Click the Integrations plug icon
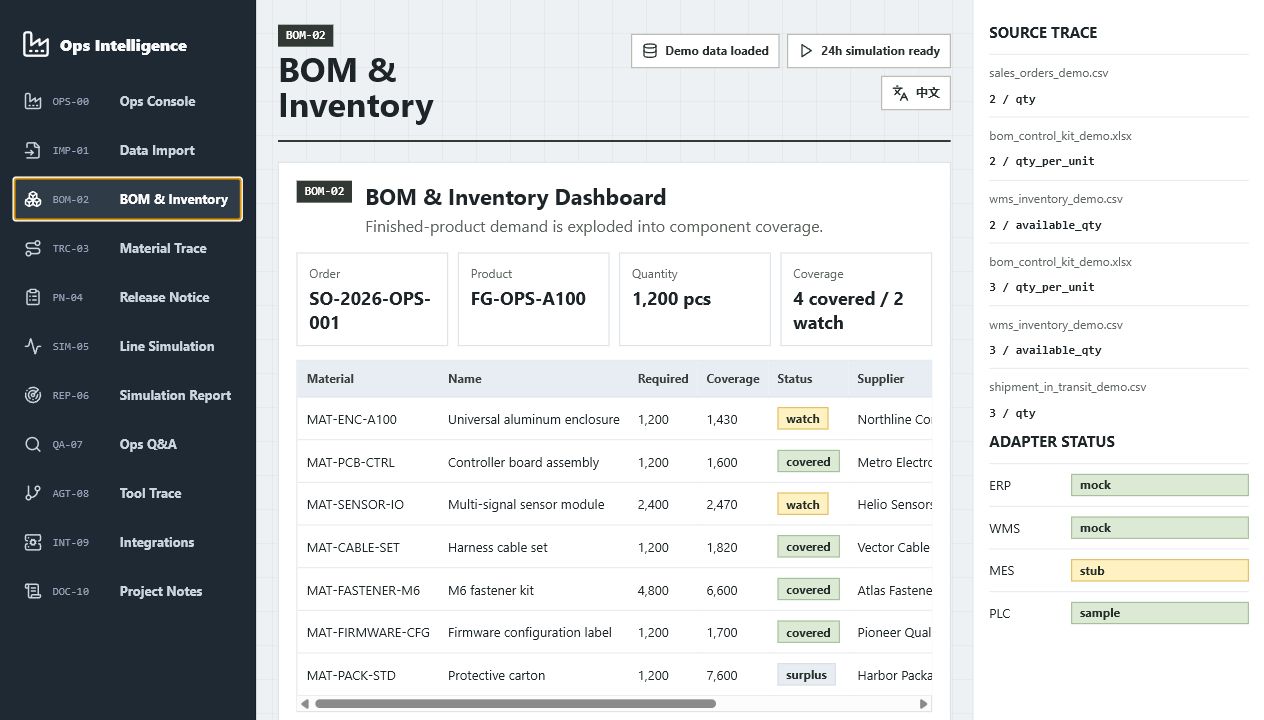 (33, 542)
